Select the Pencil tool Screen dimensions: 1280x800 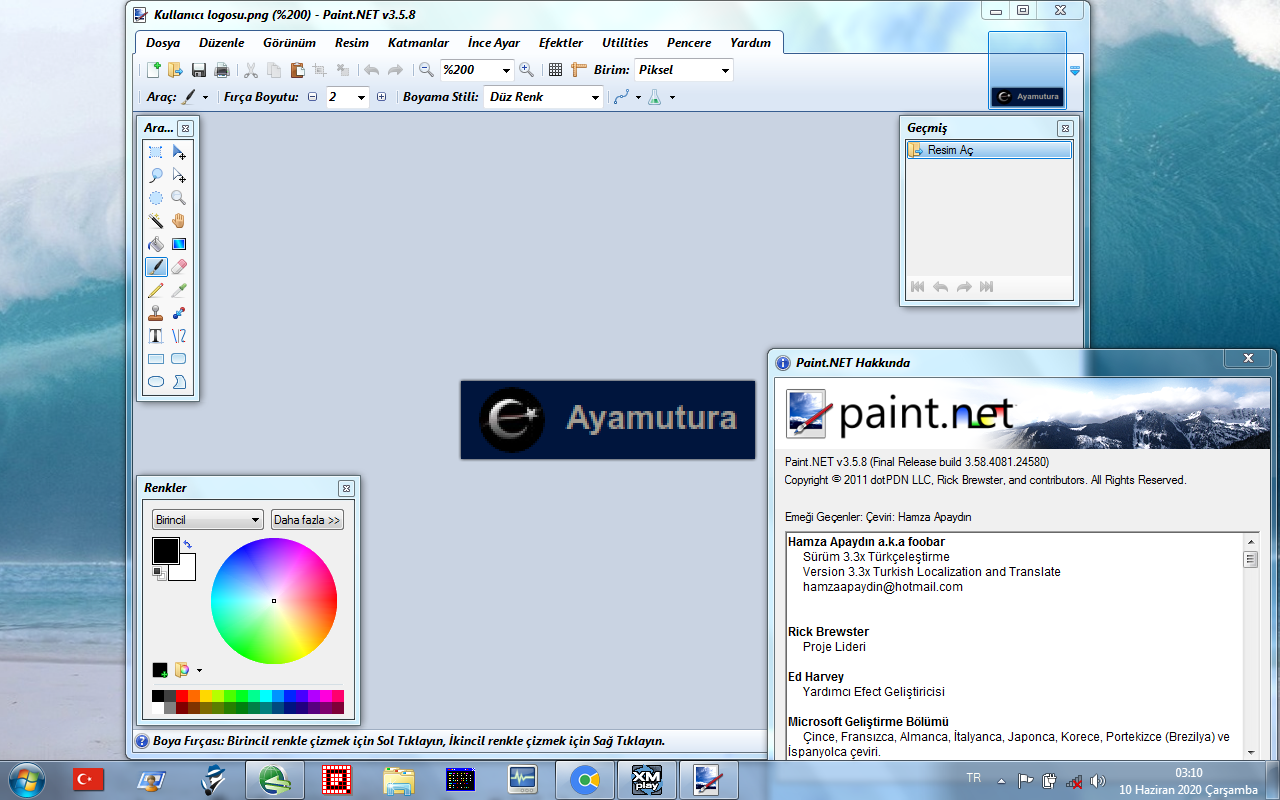pyautogui.click(x=156, y=290)
